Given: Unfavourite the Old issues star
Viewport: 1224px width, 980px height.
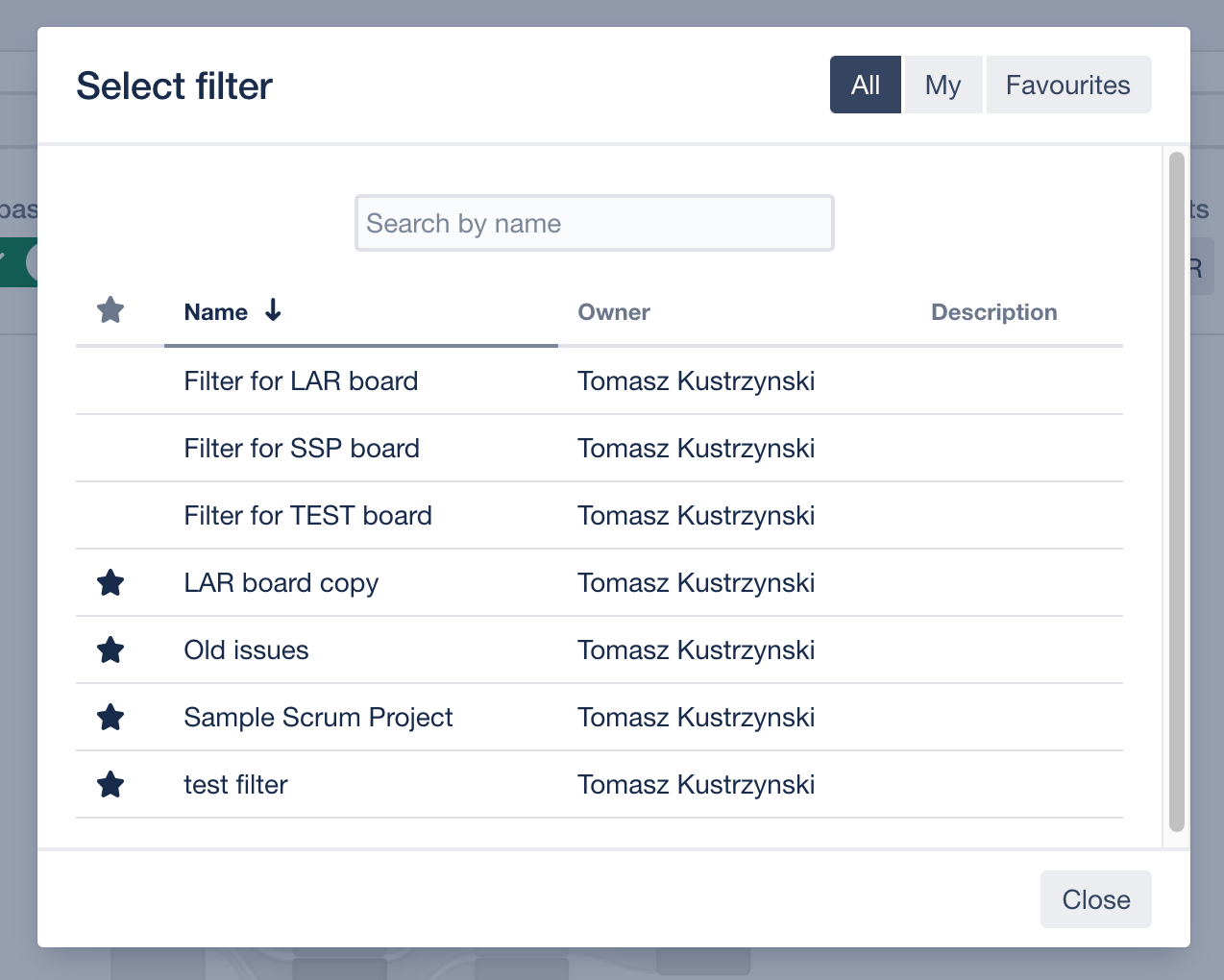Looking at the screenshot, I should click(x=110, y=649).
